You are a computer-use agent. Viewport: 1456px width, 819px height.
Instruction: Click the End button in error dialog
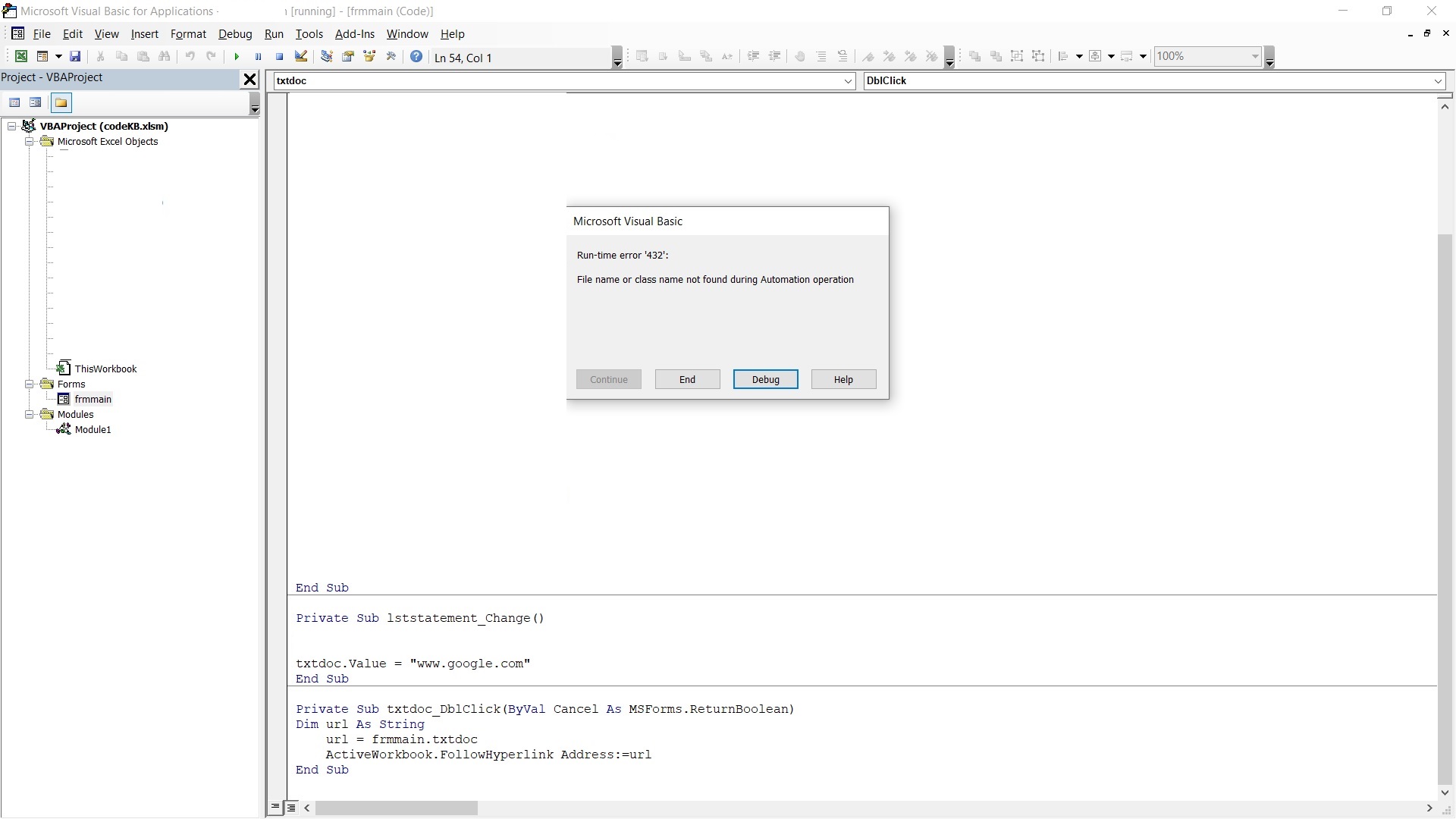coord(687,379)
